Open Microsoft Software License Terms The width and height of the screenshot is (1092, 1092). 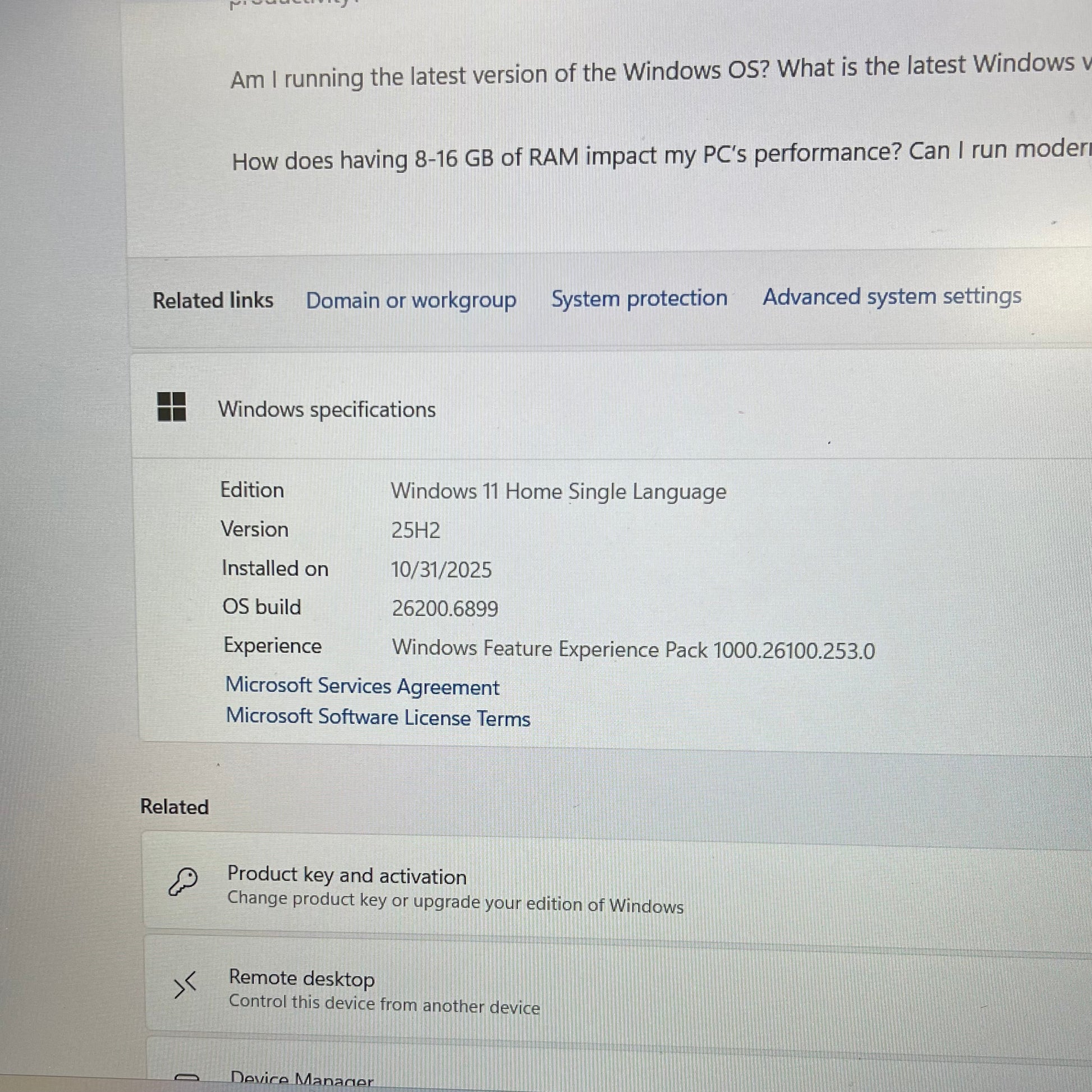tap(378, 717)
